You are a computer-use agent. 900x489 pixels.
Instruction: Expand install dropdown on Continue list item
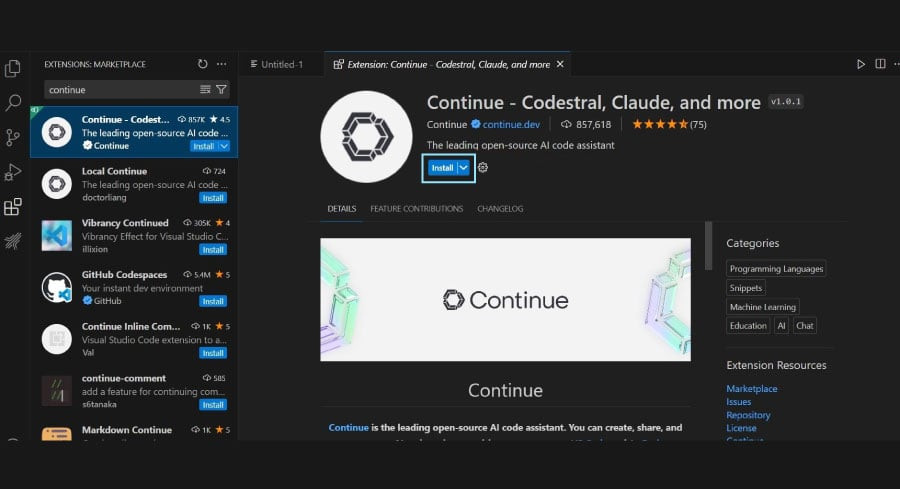[224, 146]
